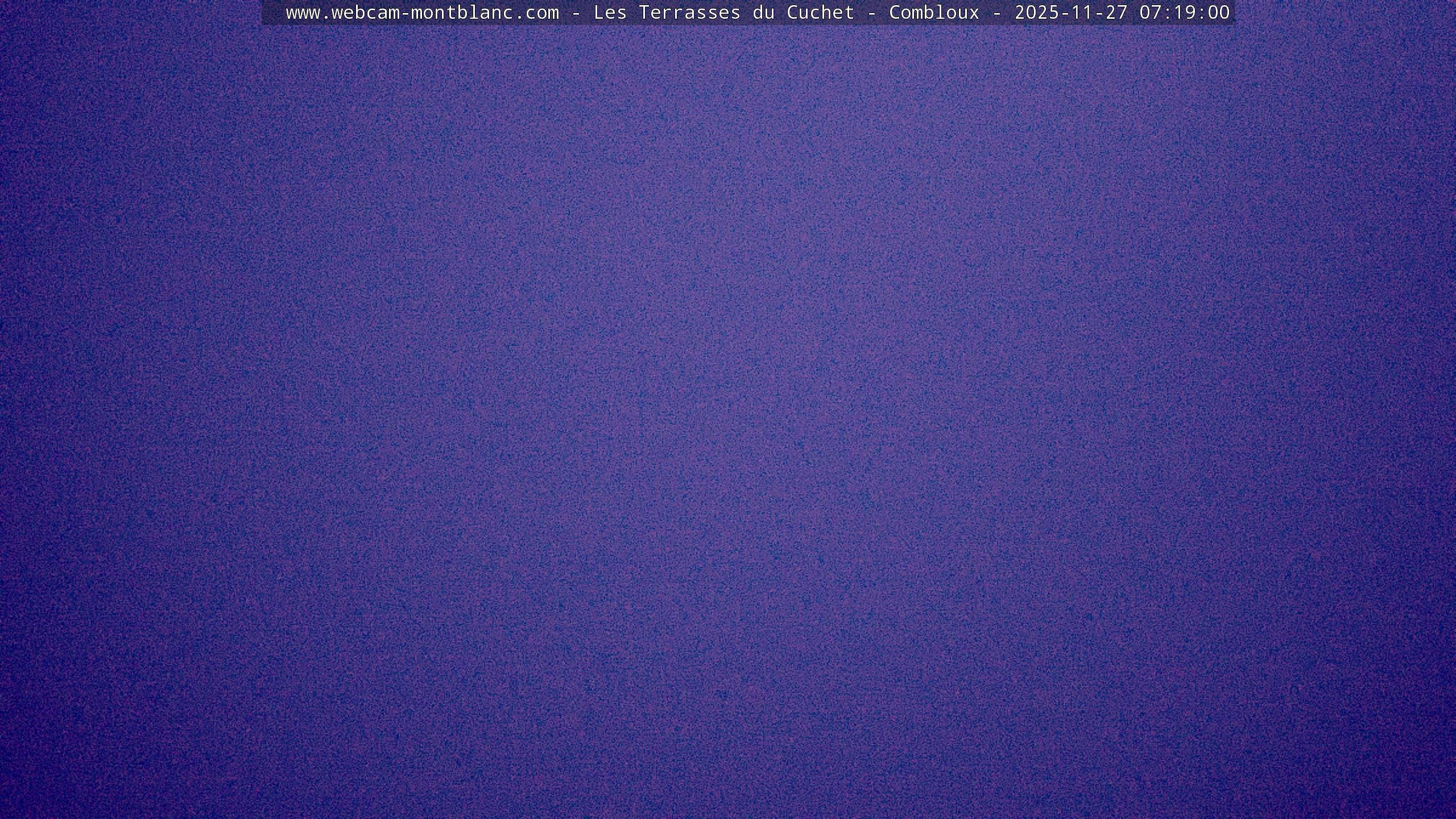
Task: Click the year 2025 in the date
Action: pyautogui.click(x=1036, y=13)
